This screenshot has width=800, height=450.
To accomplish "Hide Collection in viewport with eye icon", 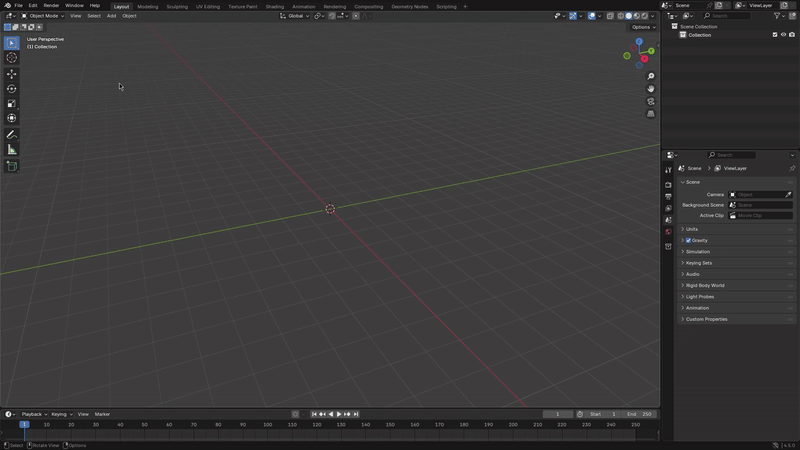I will coord(783,35).
